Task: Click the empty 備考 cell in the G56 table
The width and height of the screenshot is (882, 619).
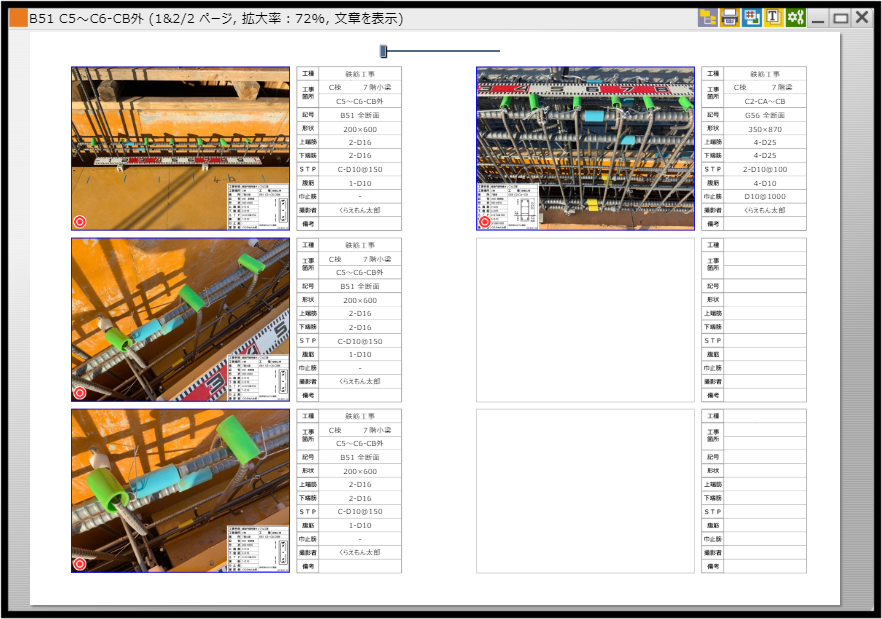Action: (764, 224)
